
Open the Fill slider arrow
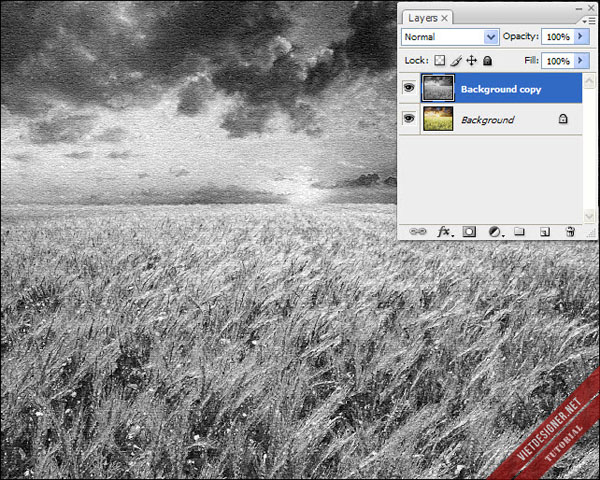pyautogui.click(x=581, y=60)
